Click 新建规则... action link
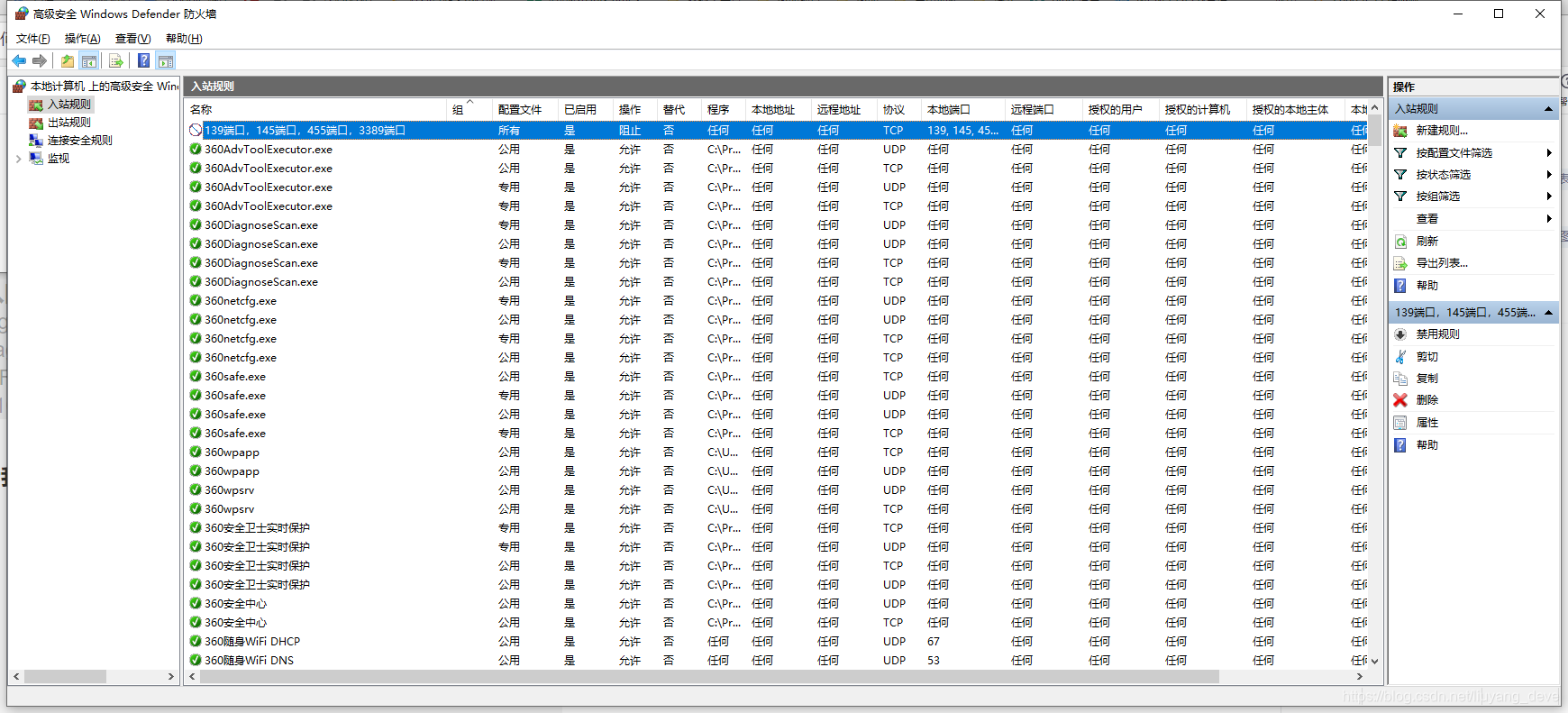Screen dimensions: 1568x713 coord(1442,131)
